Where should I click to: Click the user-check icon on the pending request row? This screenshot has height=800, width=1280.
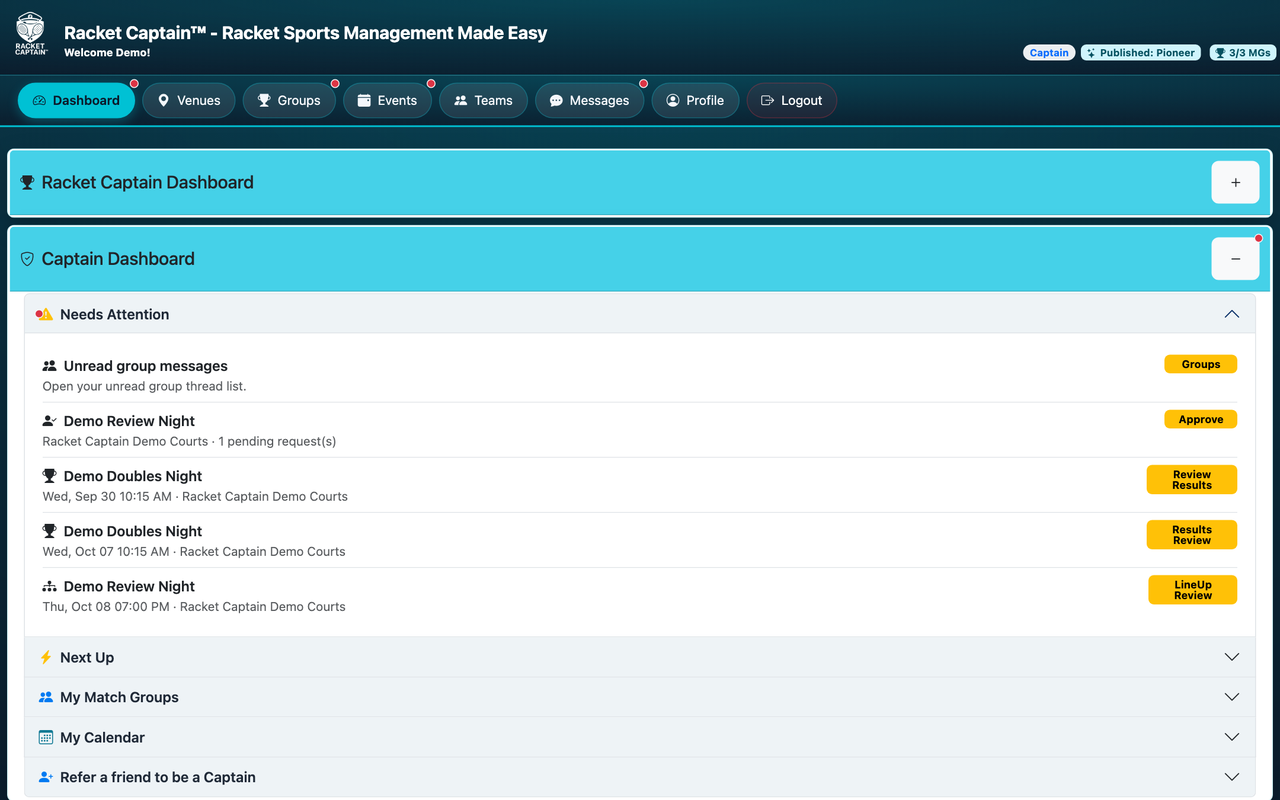click(x=50, y=421)
